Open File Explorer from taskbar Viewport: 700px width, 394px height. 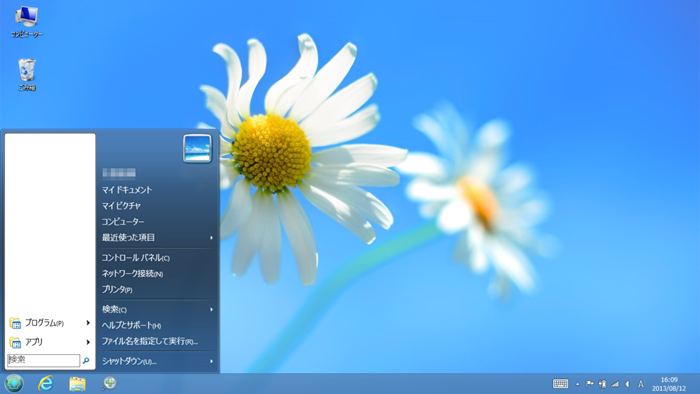click(77, 383)
